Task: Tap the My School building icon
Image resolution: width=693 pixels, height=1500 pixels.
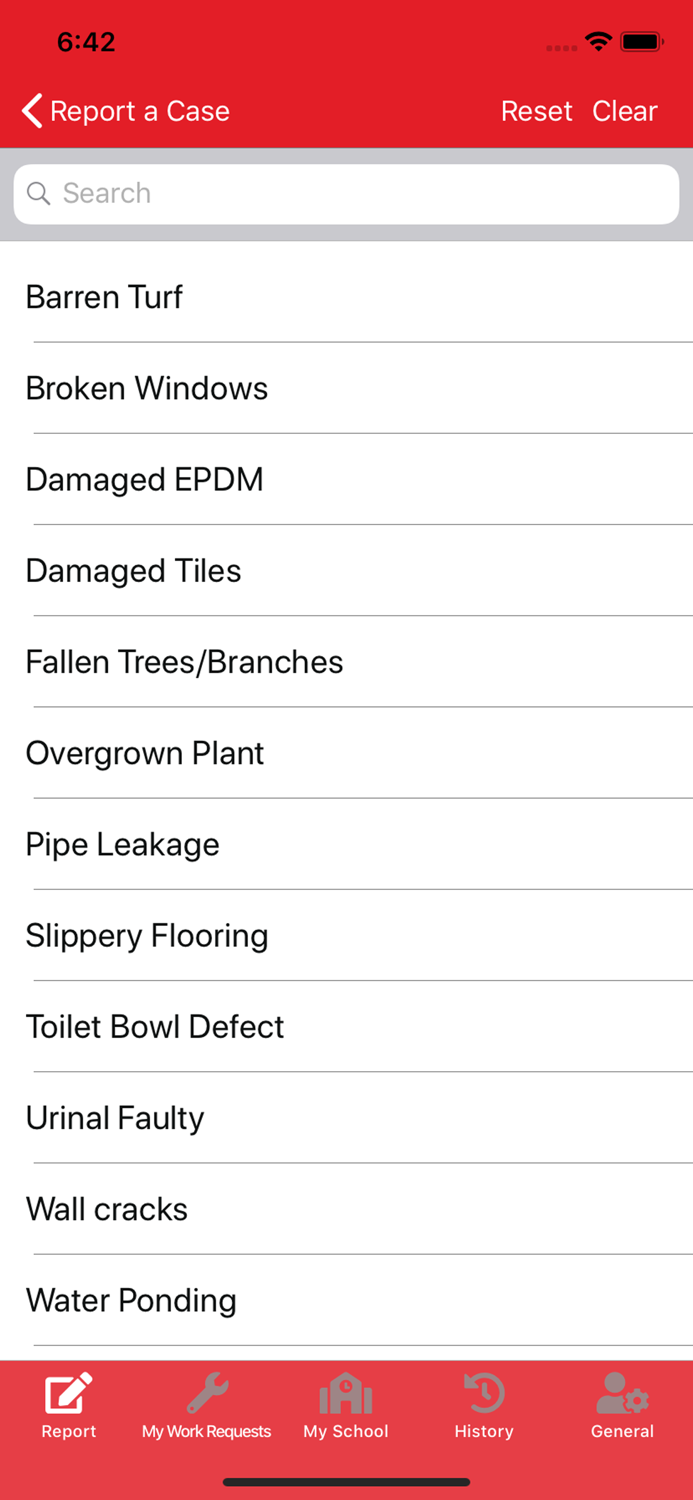Action: [x=346, y=1390]
